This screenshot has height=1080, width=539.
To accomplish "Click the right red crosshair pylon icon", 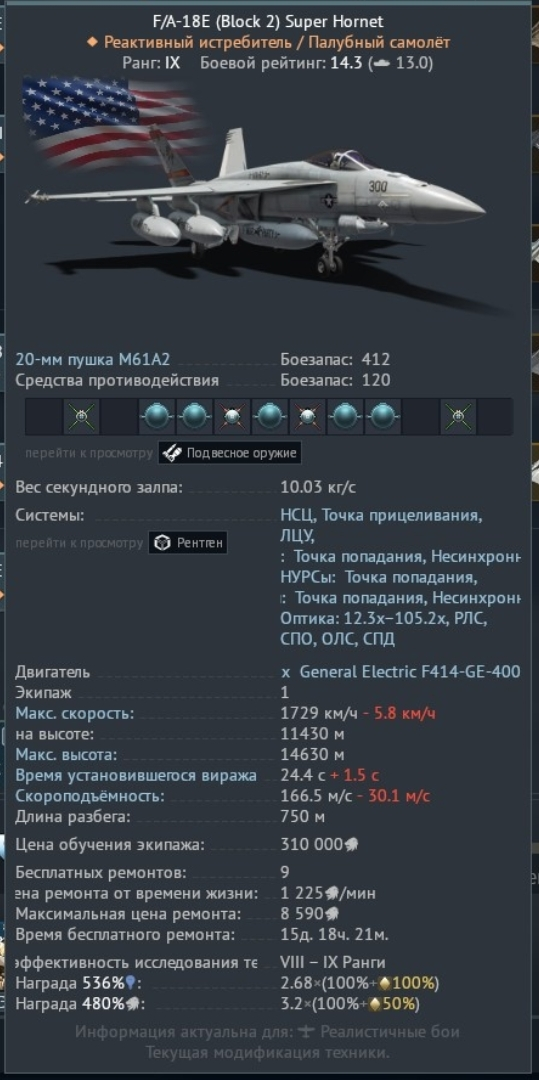I will [x=308, y=416].
